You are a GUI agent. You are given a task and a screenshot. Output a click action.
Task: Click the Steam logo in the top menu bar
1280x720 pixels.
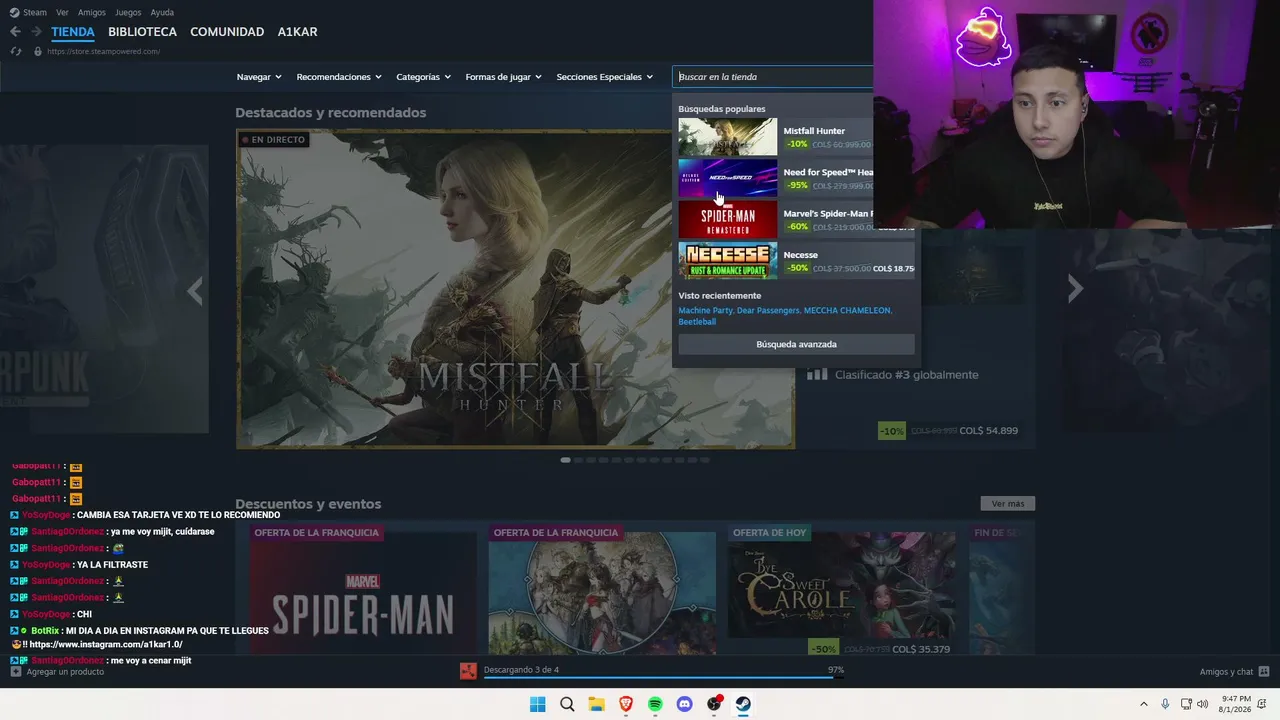tap(15, 12)
